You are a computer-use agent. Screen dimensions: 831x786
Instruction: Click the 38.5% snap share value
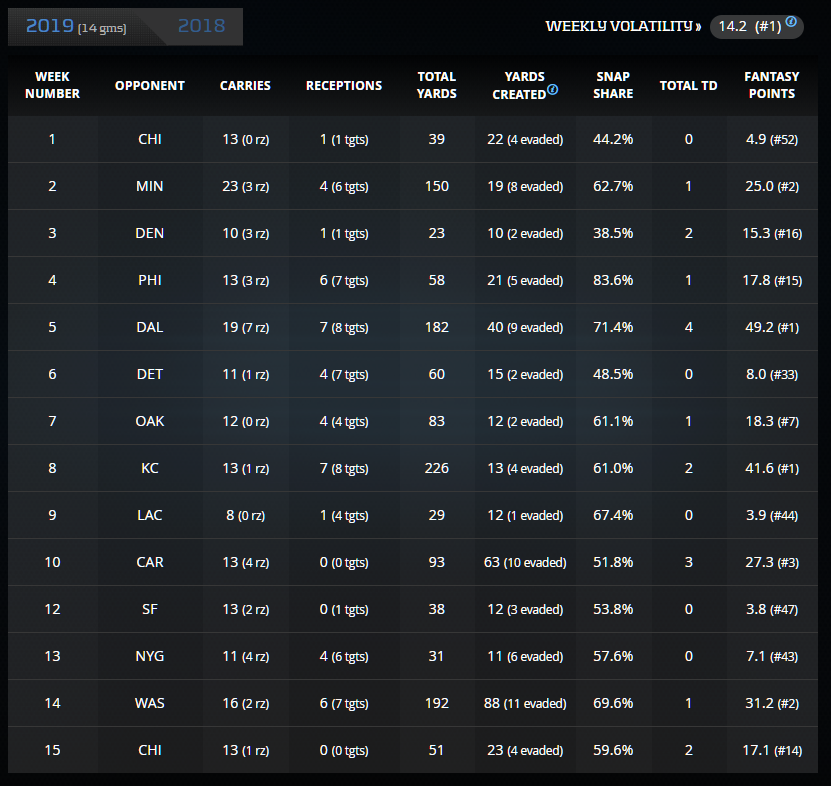point(613,233)
